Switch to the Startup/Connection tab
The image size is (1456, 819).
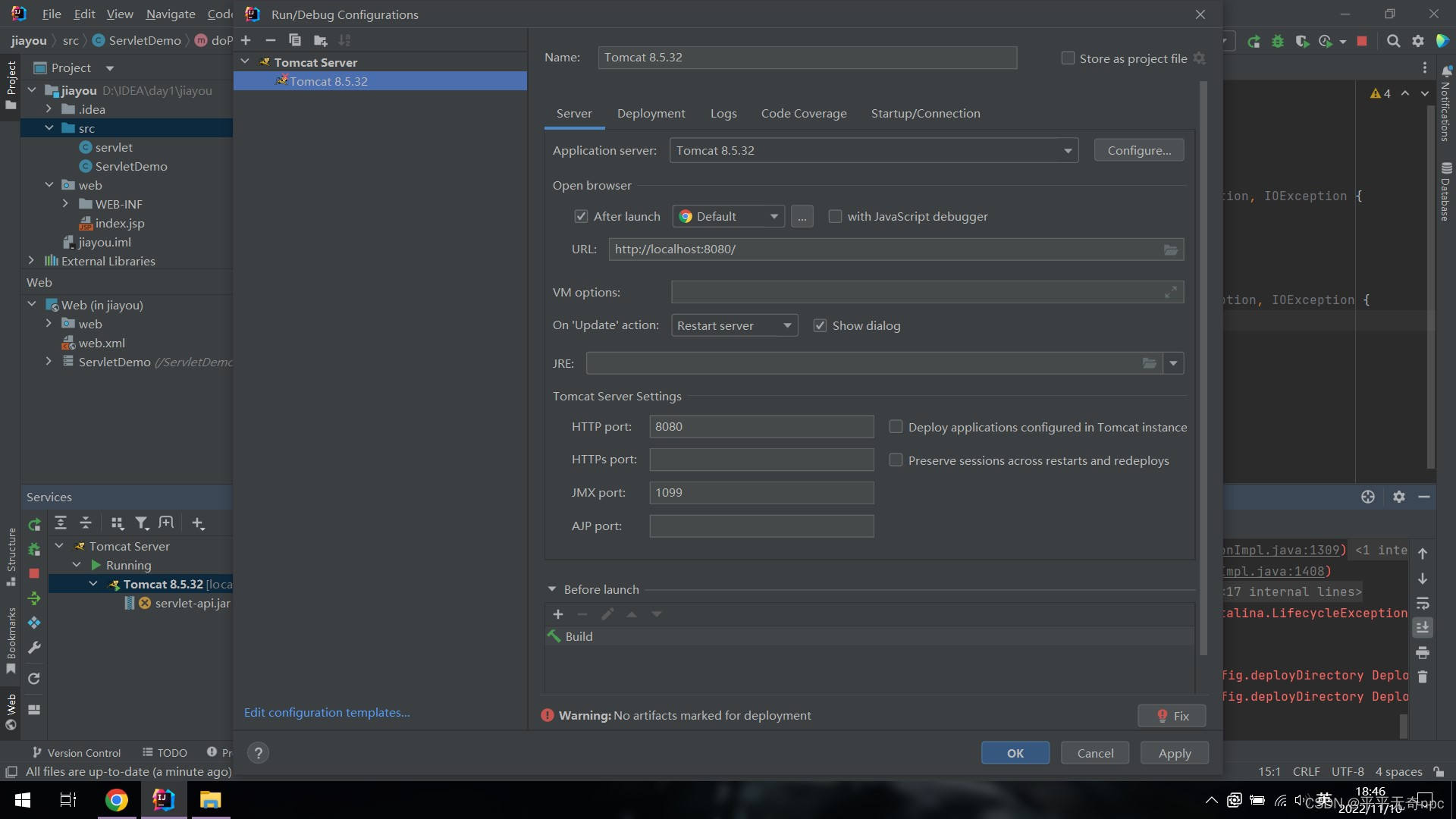pos(925,114)
